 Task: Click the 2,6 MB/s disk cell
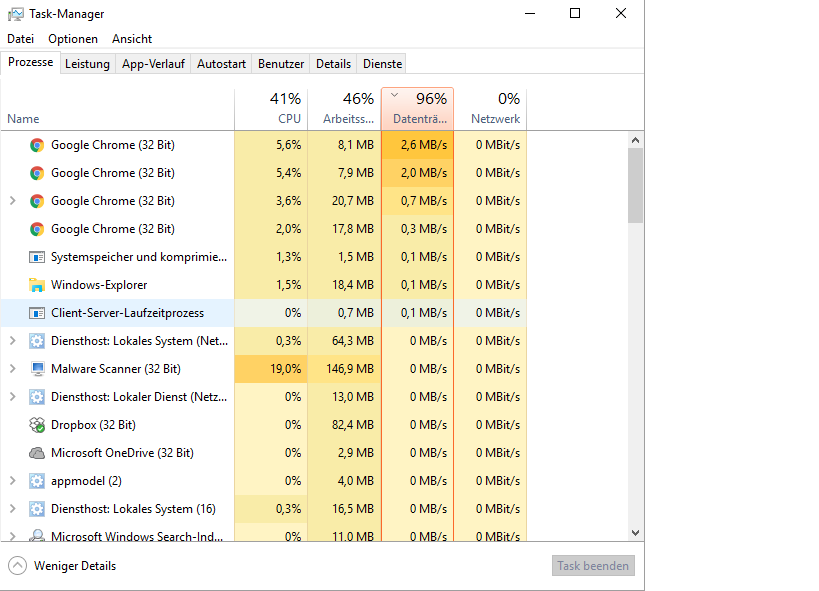(417, 145)
